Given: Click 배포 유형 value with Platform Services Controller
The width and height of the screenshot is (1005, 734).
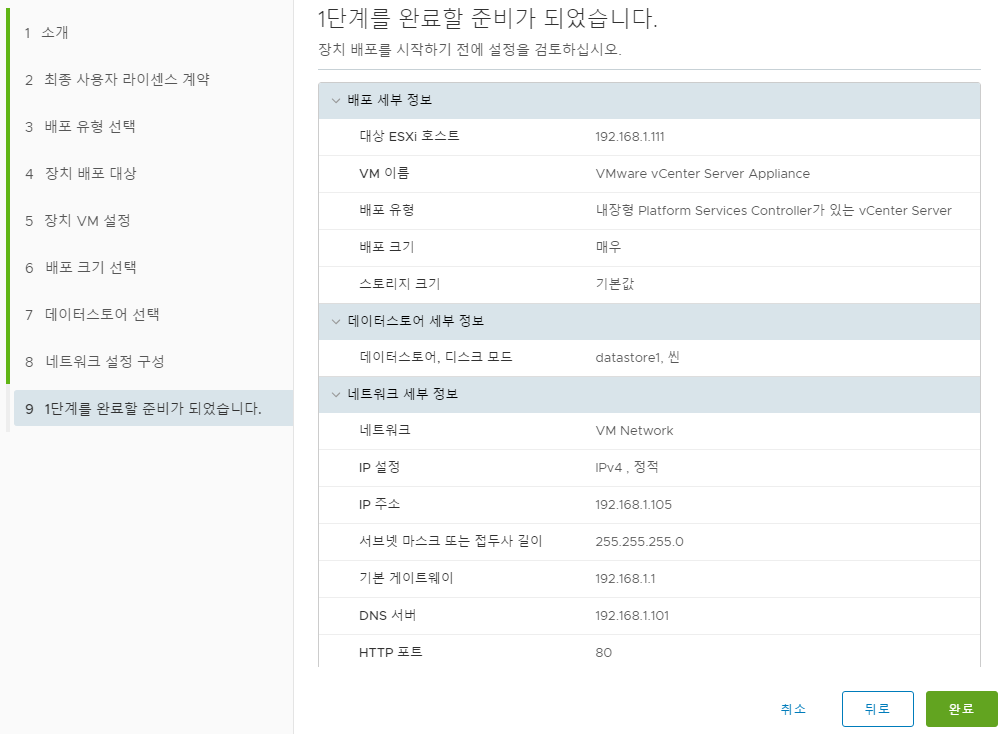Looking at the screenshot, I should (x=774, y=210).
